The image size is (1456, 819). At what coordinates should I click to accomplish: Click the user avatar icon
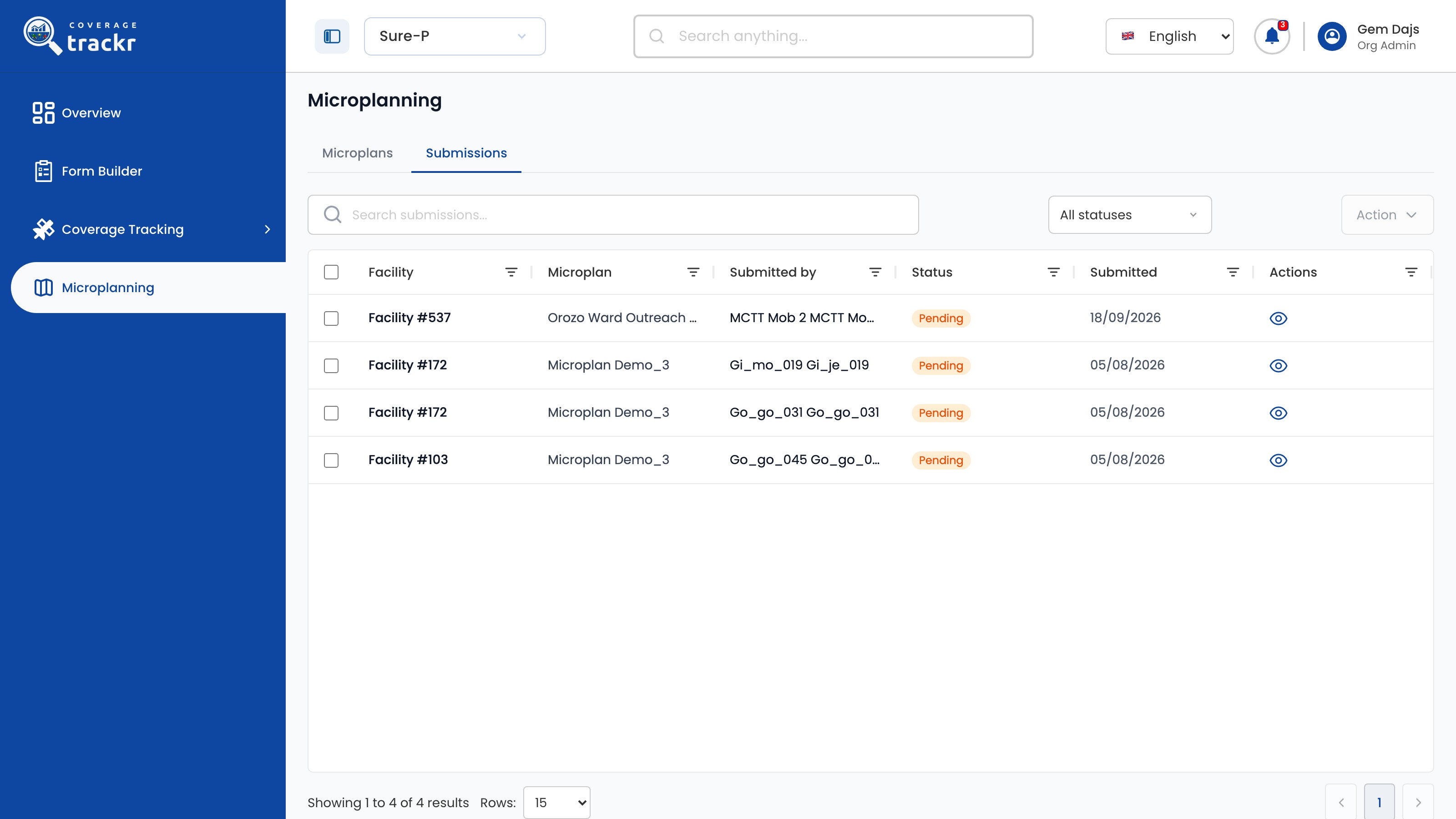(1332, 36)
